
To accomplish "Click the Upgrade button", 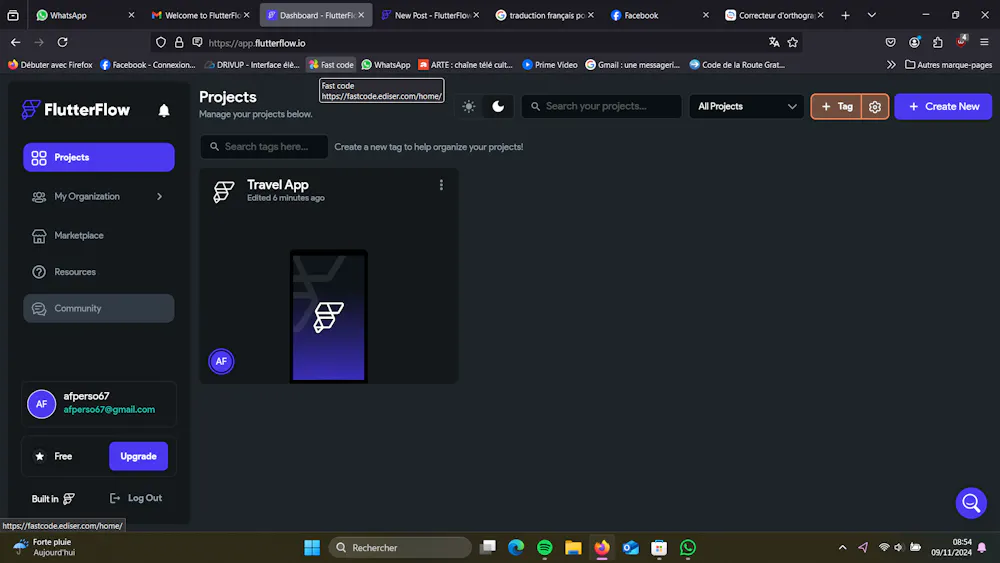I will pos(138,456).
